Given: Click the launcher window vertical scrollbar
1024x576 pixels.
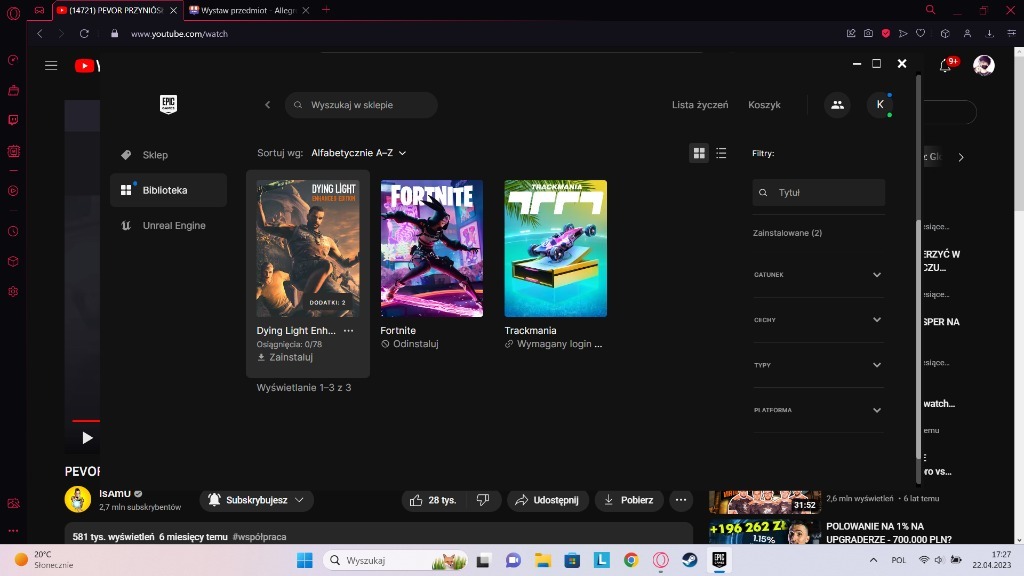Looking at the screenshot, I should 918,340.
